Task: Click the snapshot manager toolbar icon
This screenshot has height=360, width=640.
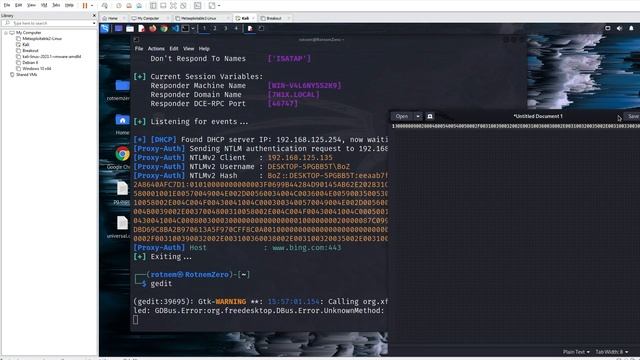Action: pyautogui.click(x=139, y=6)
